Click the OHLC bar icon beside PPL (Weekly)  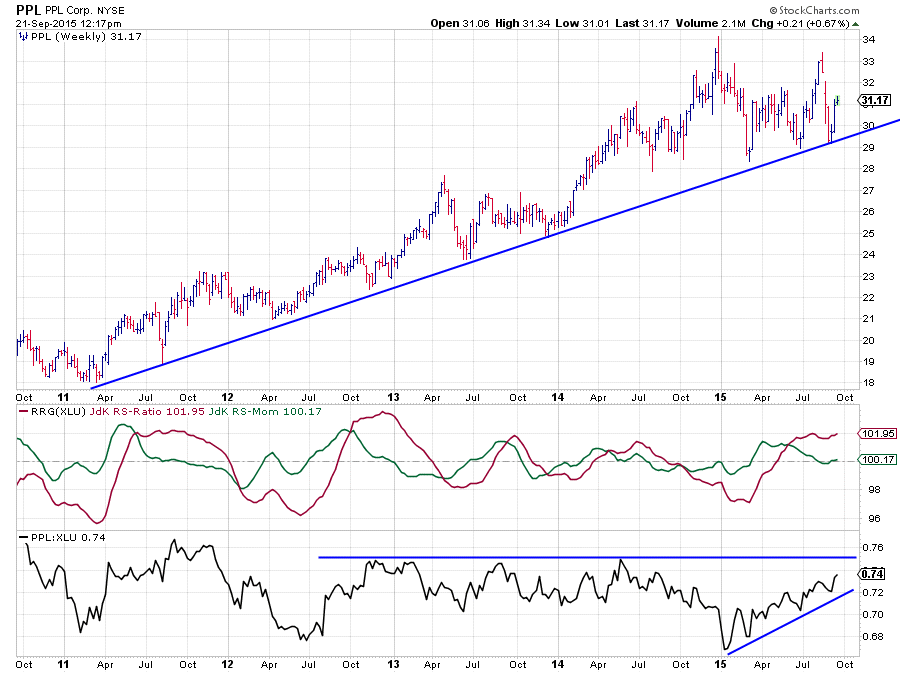24,35
